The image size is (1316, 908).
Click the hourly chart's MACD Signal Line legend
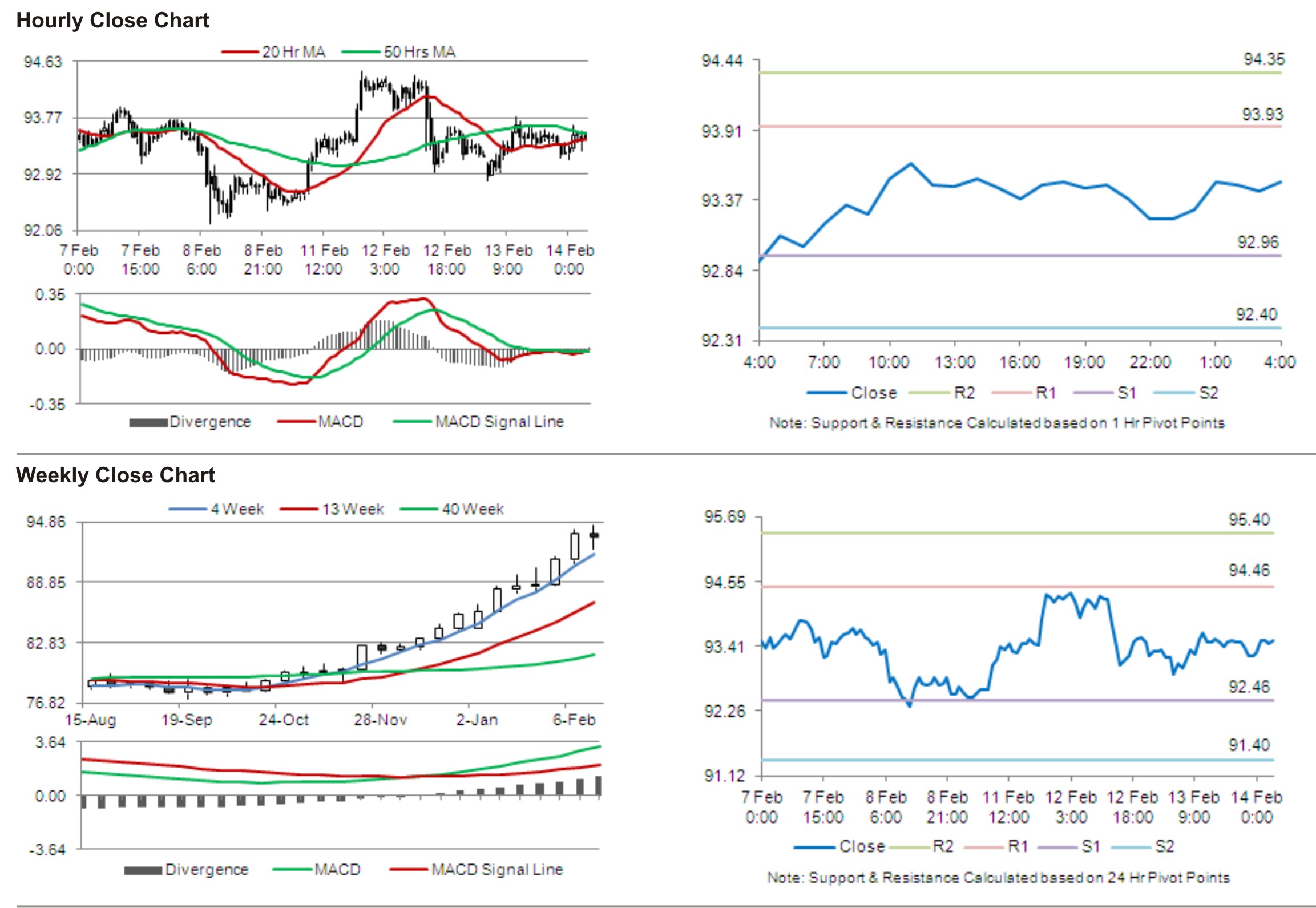(479, 422)
